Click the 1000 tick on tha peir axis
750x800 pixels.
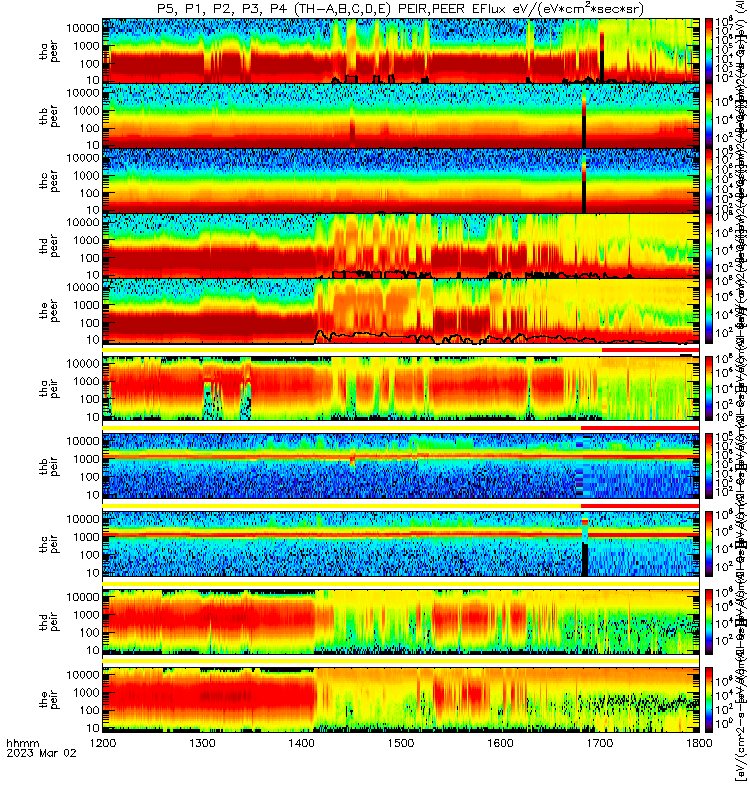(86, 382)
